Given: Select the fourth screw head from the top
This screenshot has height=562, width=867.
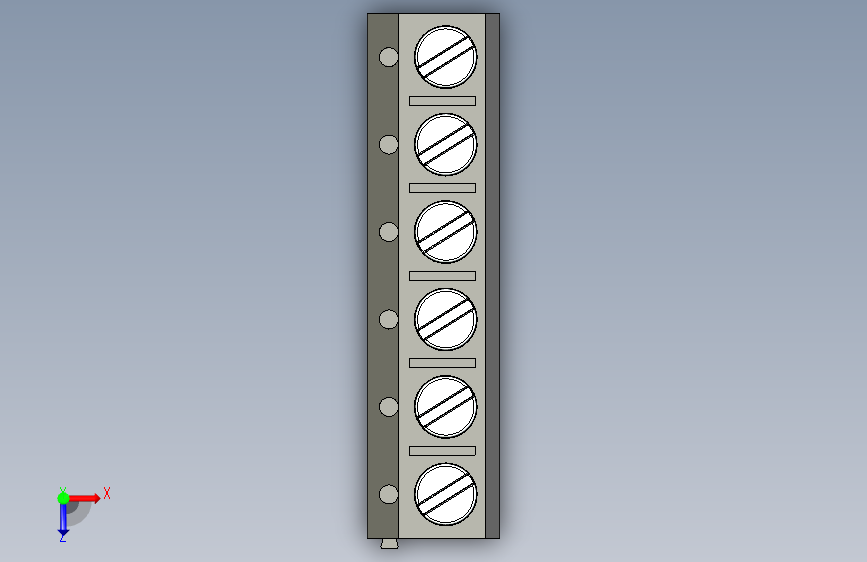Looking at the screenshot, I should pyautogui.click(x=446, y=319).
